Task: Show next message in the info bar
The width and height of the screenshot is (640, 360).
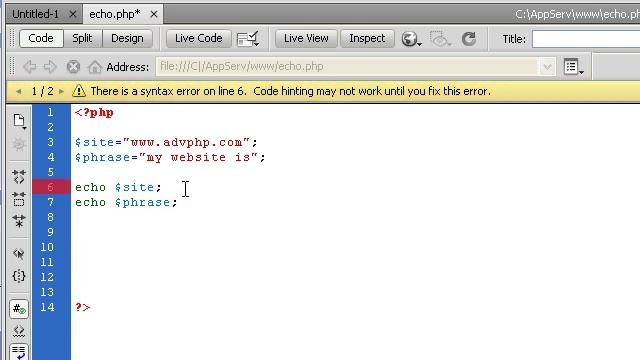Action: (x=62, y=91)
